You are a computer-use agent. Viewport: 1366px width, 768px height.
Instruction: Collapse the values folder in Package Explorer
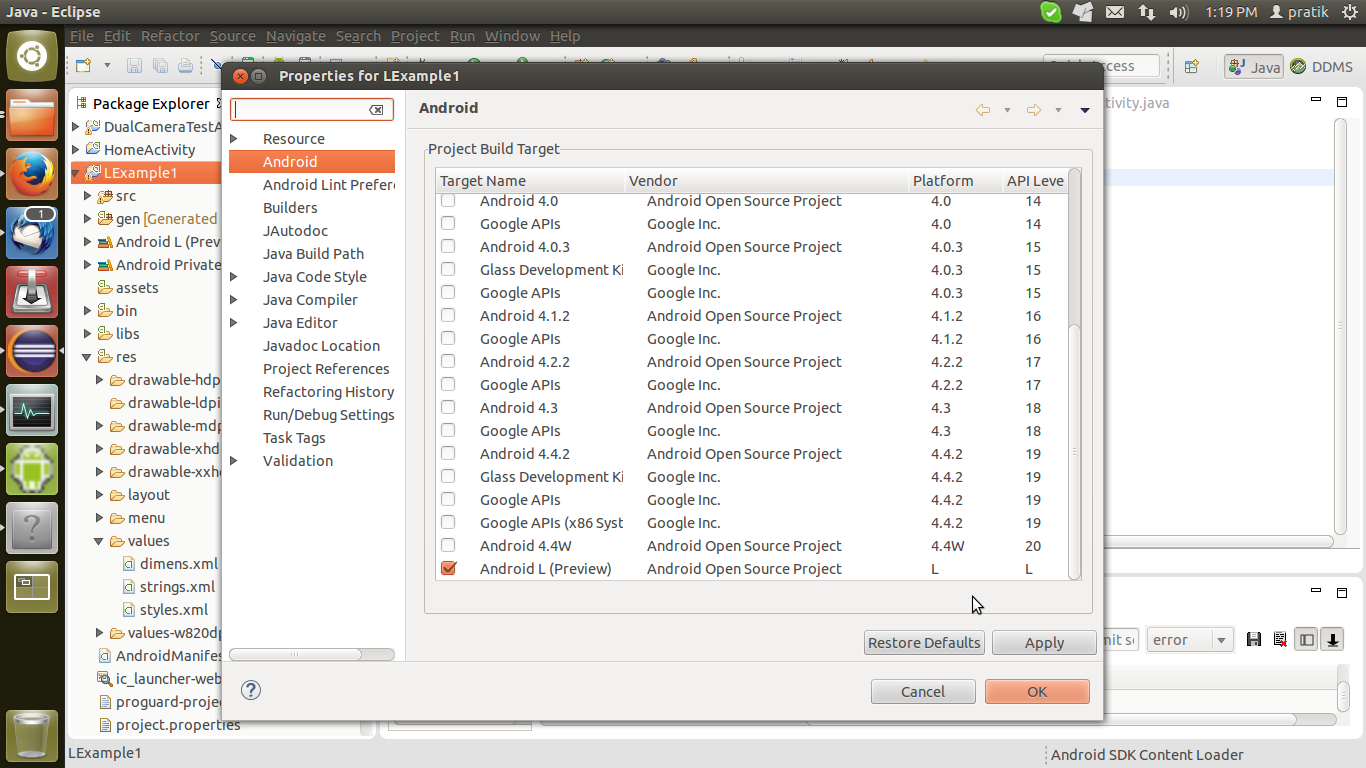pyautogui.click(x=99, y=541)
